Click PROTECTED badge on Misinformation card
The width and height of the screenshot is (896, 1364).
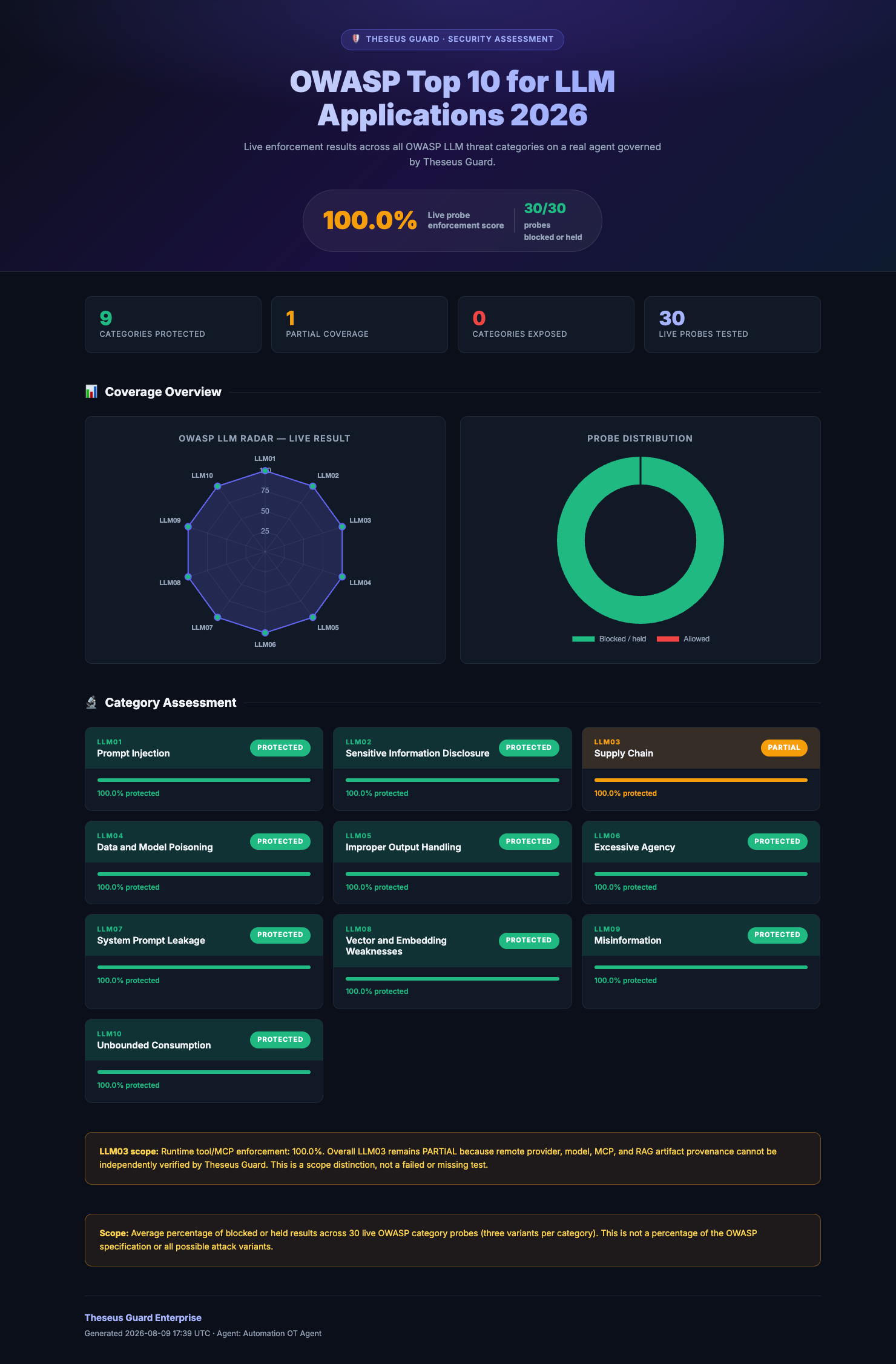click(777, 935)
